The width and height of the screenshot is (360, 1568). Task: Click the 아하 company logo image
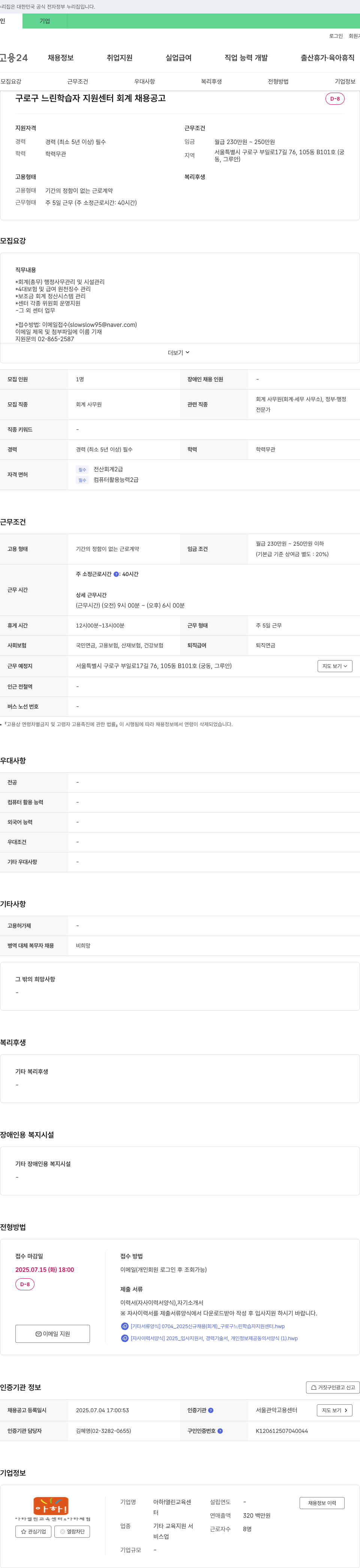52,1509
